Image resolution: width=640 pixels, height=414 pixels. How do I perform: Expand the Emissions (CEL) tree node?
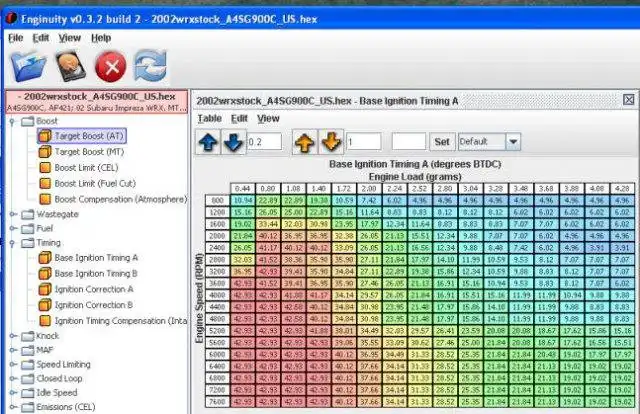[13, 407]
